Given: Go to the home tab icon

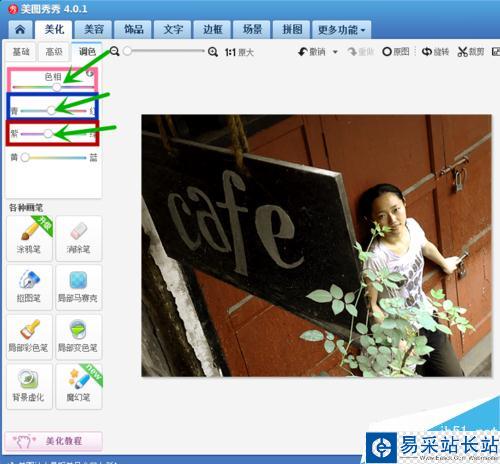Looking at the screenshot, I should coord(20,30).
